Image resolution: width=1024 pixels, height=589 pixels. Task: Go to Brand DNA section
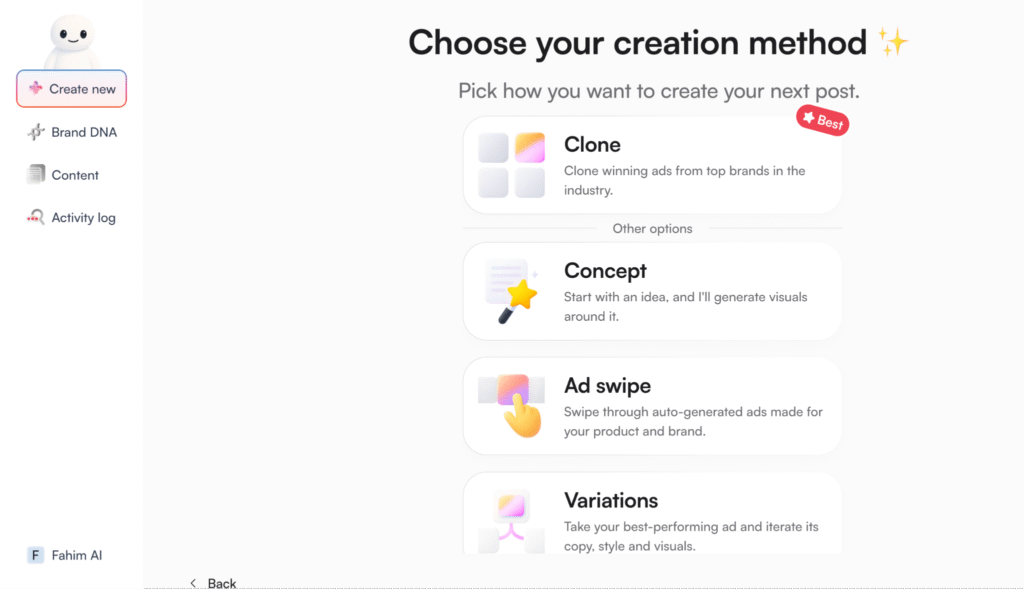pos(84,132)
